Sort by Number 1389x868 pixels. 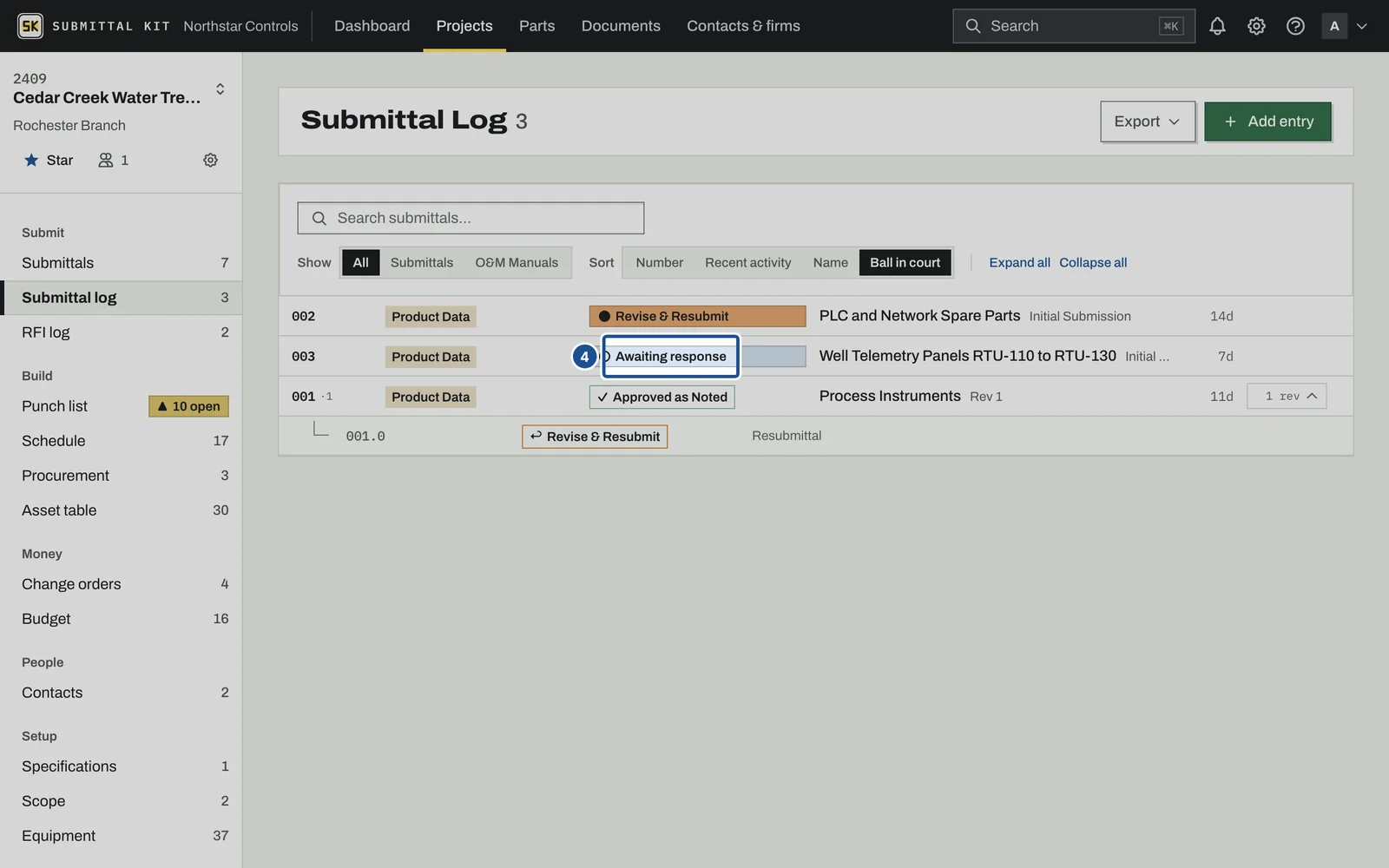click(x=659, y=262)
